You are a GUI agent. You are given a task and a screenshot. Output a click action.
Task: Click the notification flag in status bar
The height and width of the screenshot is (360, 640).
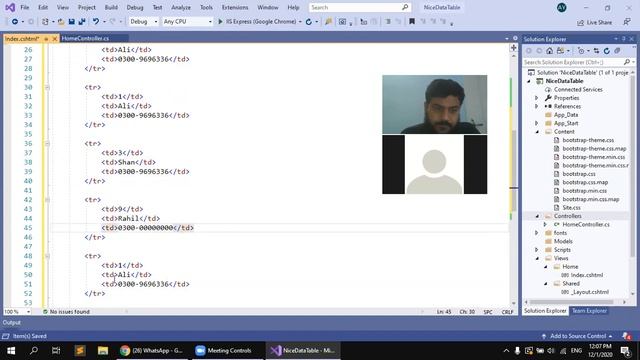pyautogui.click(x=627, y=336)
